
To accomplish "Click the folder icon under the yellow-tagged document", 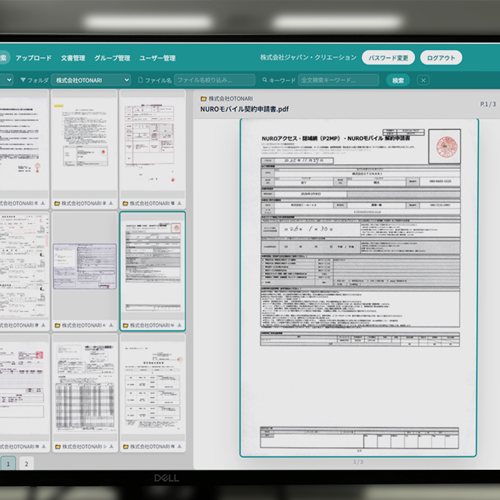I will pos(57,203).
